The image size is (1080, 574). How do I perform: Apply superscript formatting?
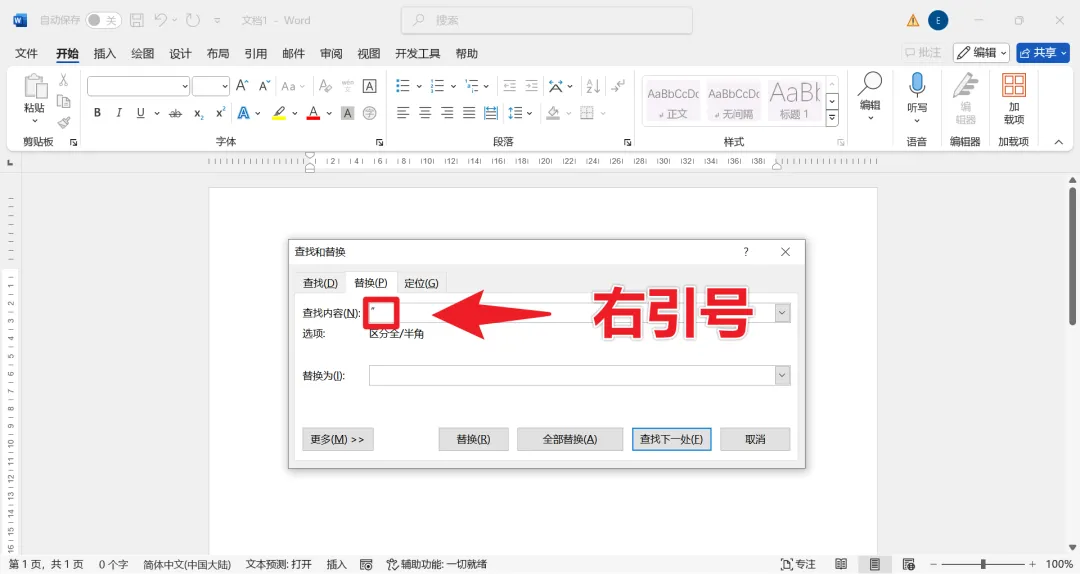(220, 113)
